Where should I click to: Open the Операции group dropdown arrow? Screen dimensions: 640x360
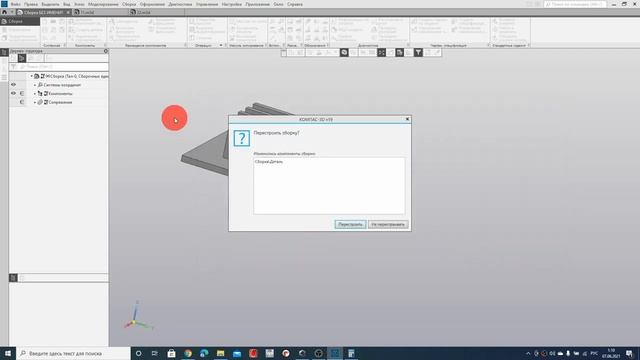[221, 45]
